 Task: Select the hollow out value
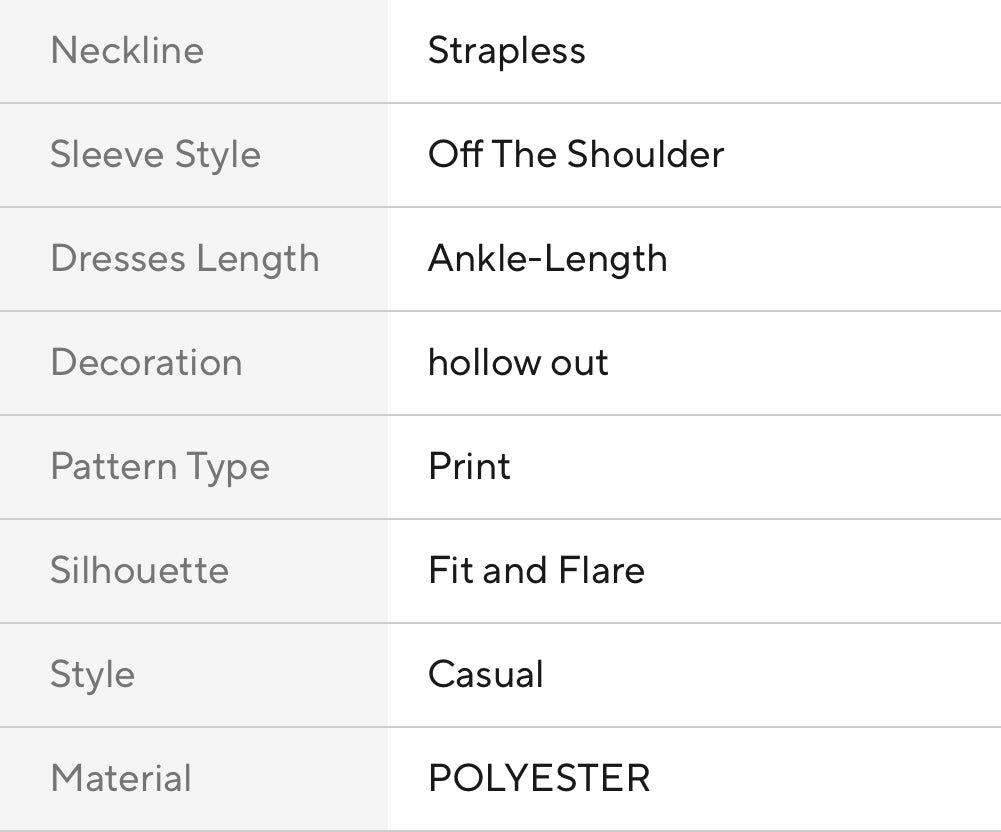[x=518, y=362]
